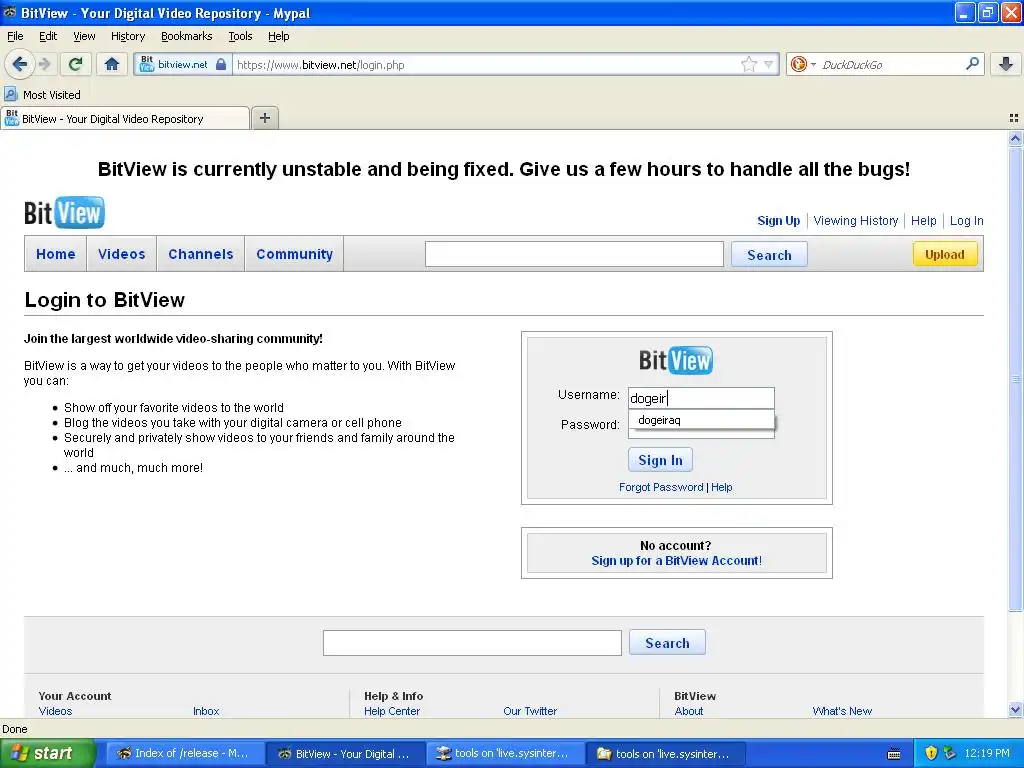
Task: Open the Downloads arrow button
Action: (x=1006, y=64)
